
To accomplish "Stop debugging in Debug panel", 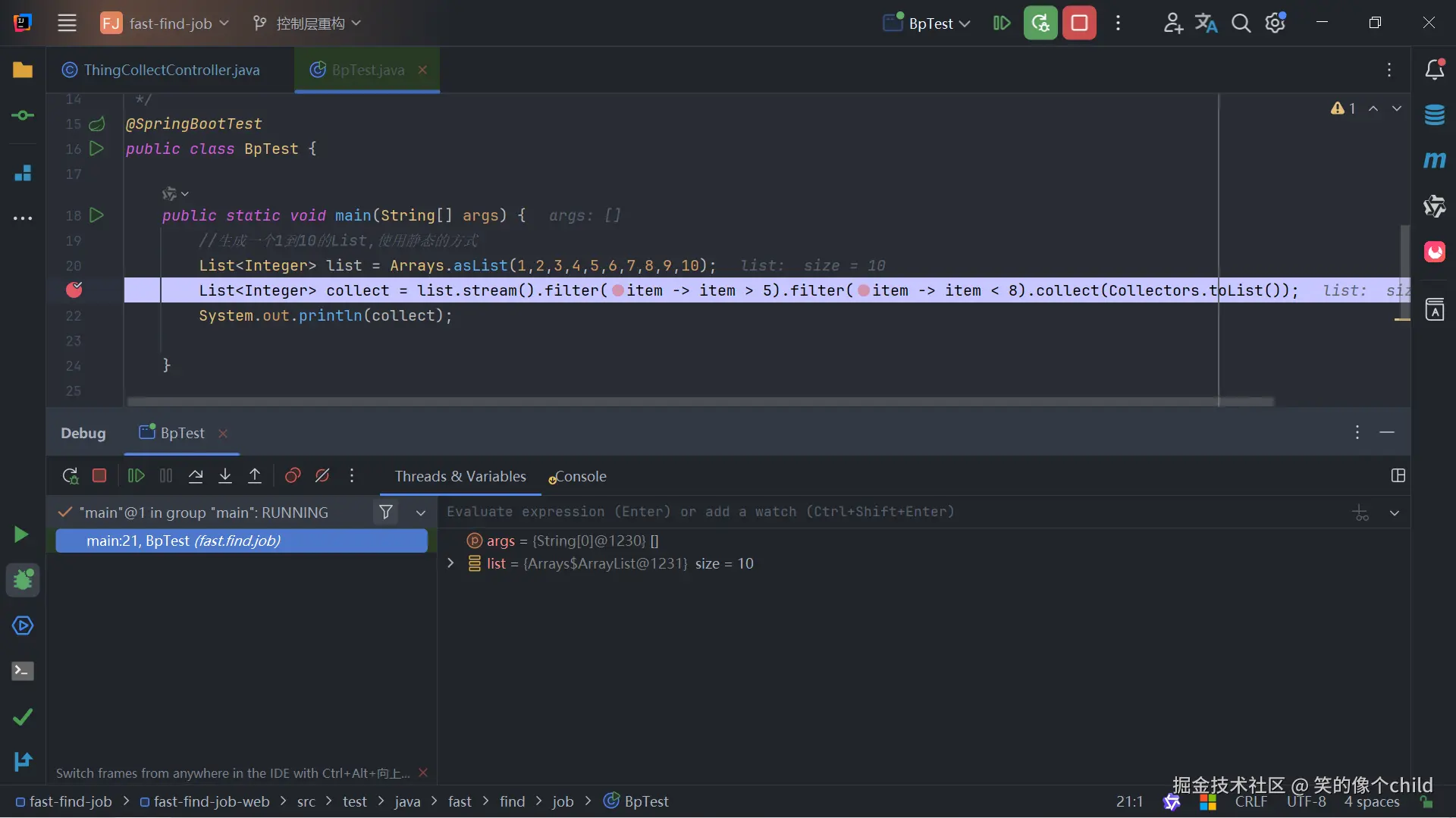I will click(x=99, y=475).
